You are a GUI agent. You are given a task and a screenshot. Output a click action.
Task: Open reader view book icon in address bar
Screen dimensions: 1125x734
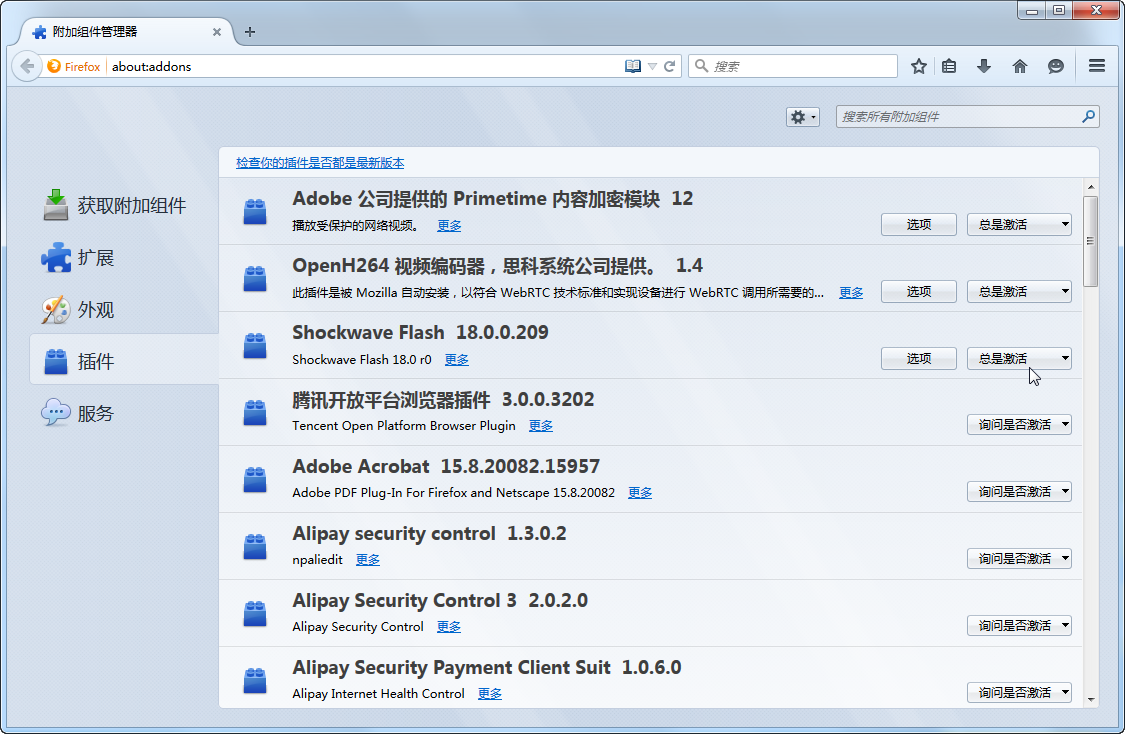coord(632,66)
